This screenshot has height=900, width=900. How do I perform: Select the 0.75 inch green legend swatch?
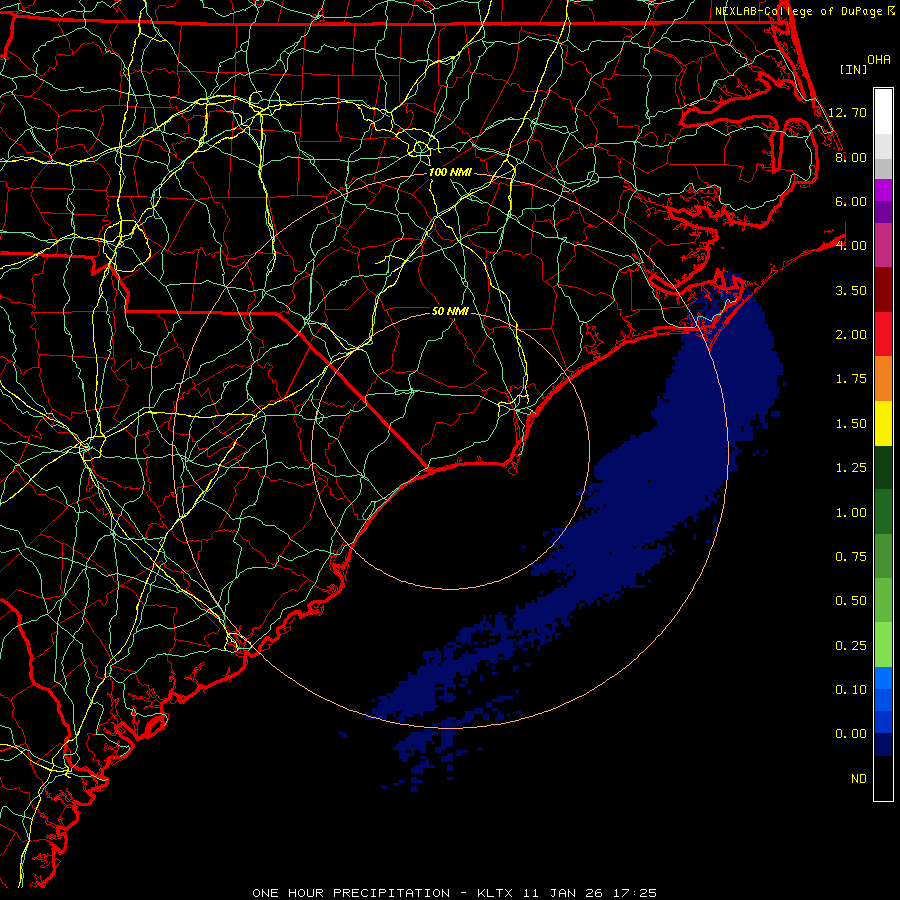point(883,556)
